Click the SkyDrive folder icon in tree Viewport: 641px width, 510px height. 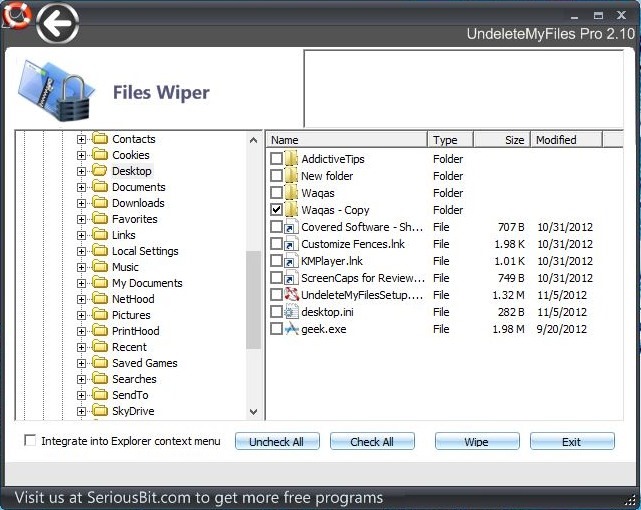100,411
